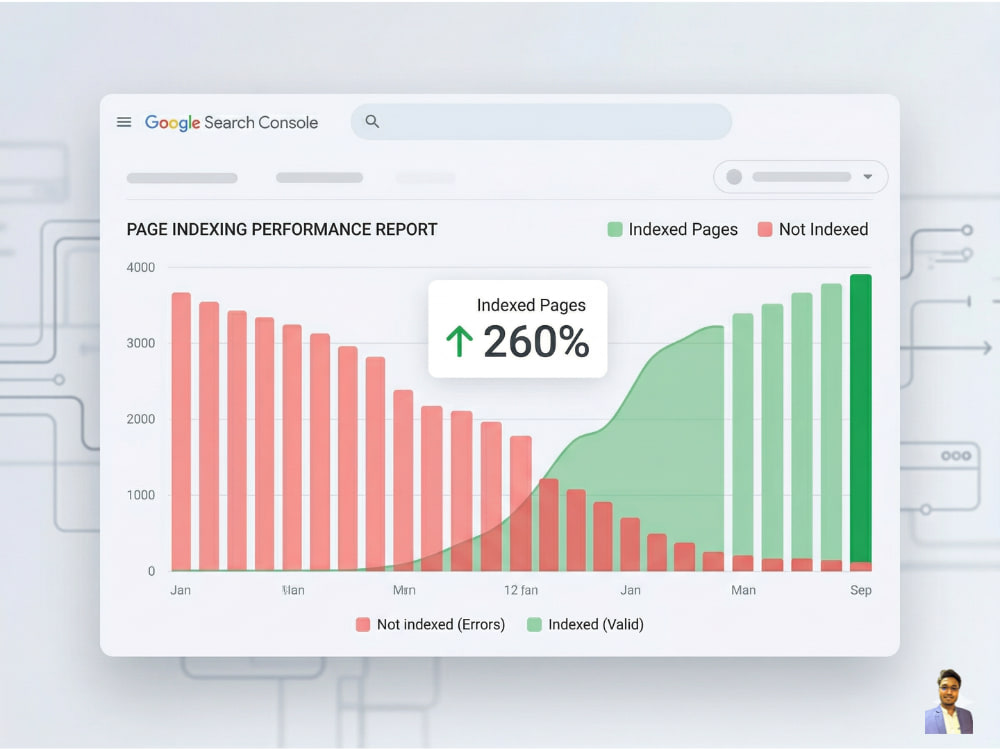Click the 1000 y-axis label
1000x750 pixels.
(x=140, y=495)
